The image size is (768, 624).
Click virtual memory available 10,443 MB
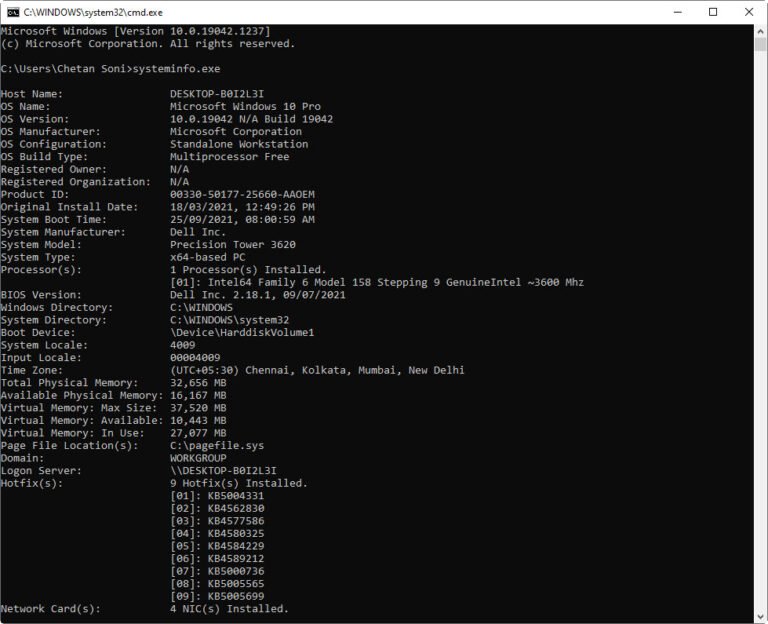coord(198,421)
